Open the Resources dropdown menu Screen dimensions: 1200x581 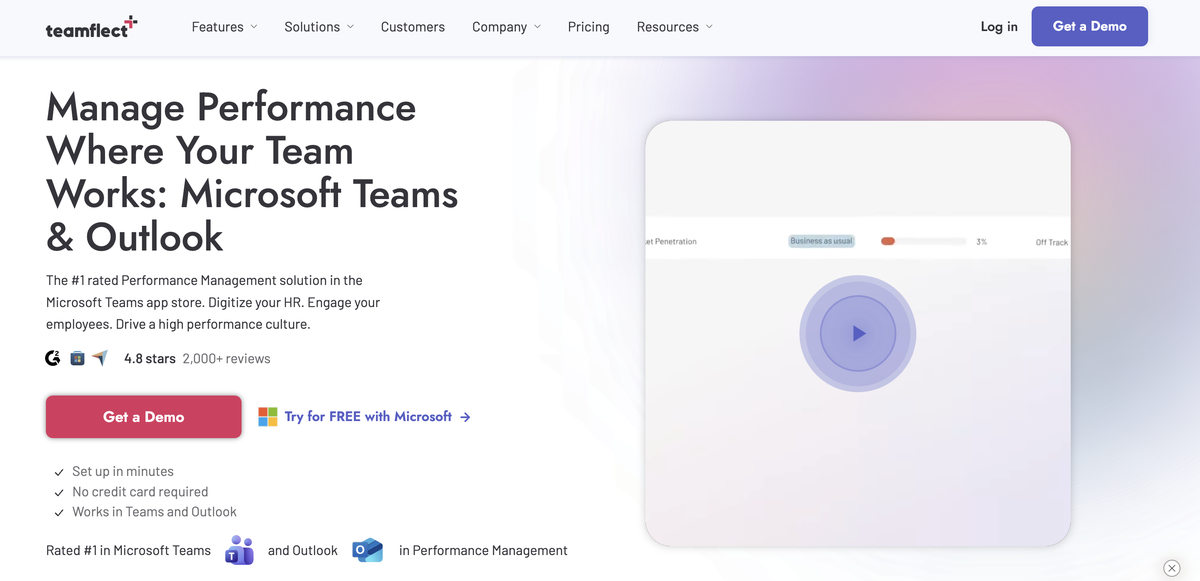(674, 27)
